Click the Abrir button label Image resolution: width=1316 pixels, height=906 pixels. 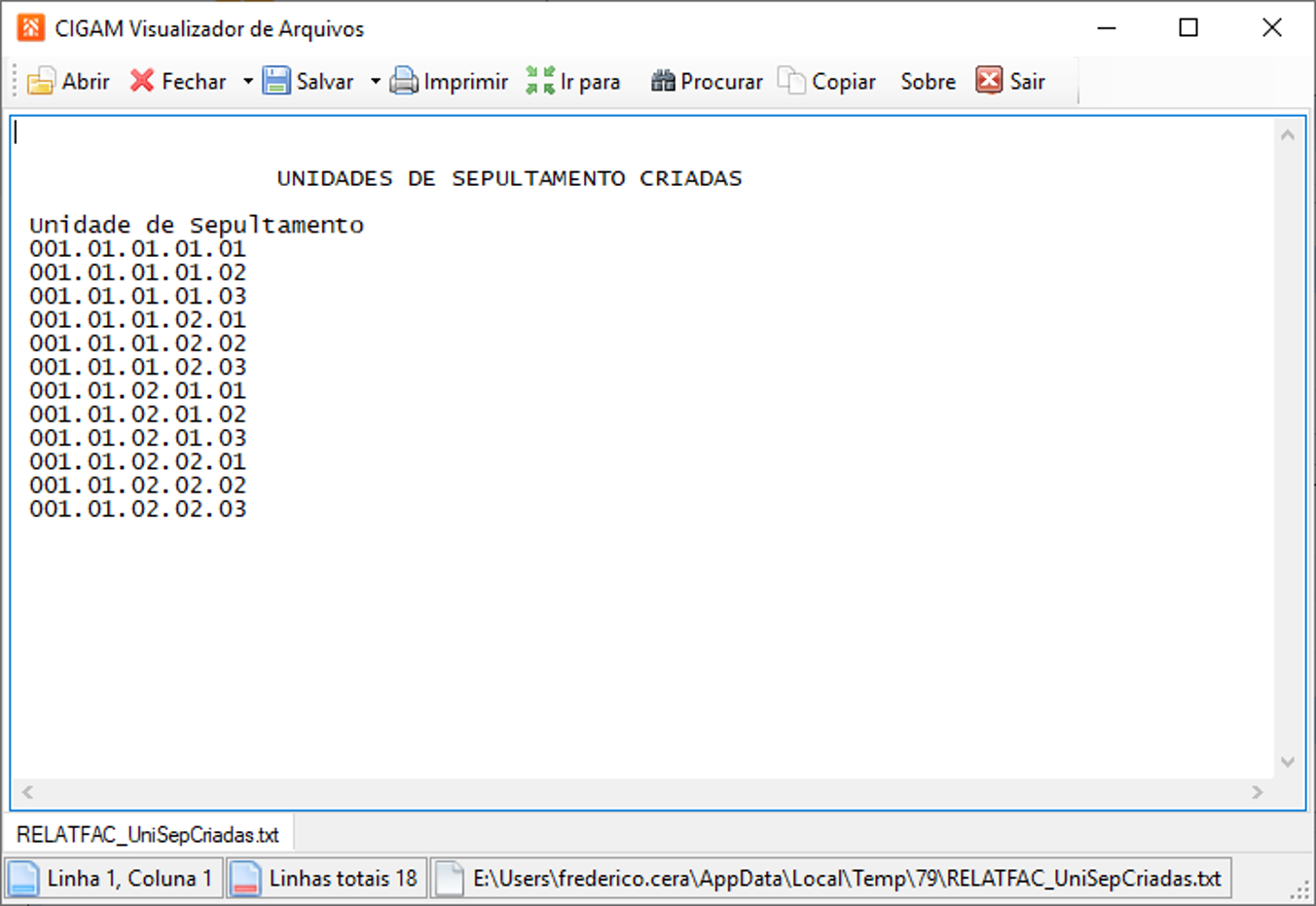click(x=86, y=82)
